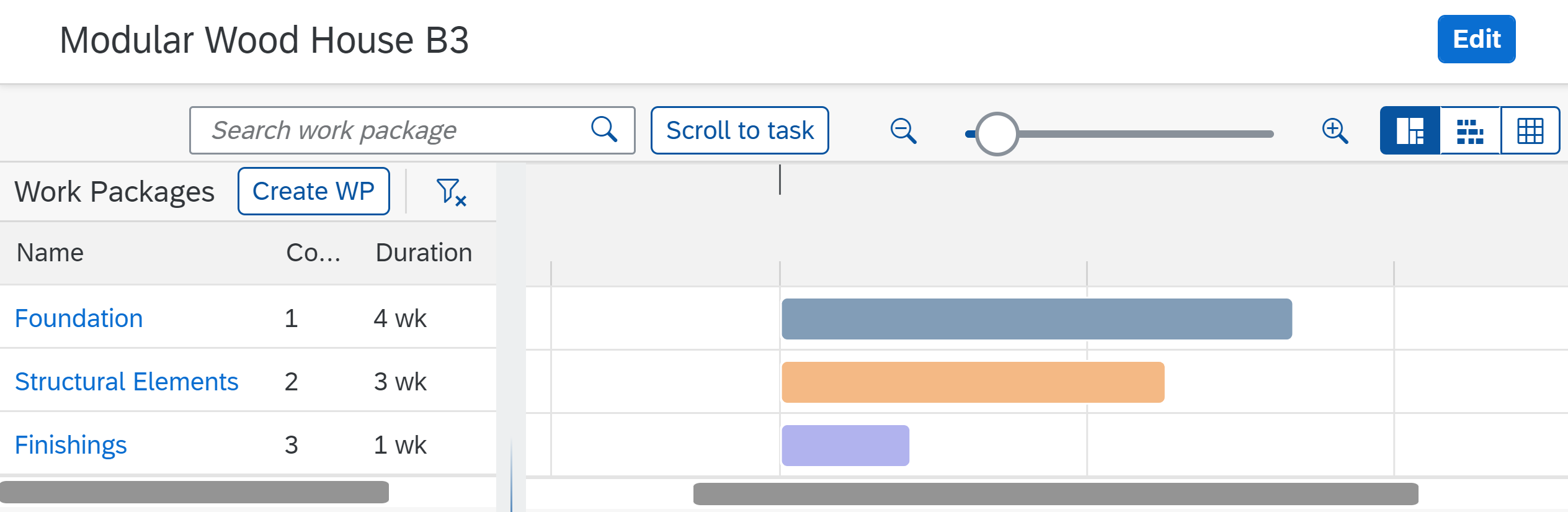Click the Gantt chart horizontal scrollbar

1056,494
